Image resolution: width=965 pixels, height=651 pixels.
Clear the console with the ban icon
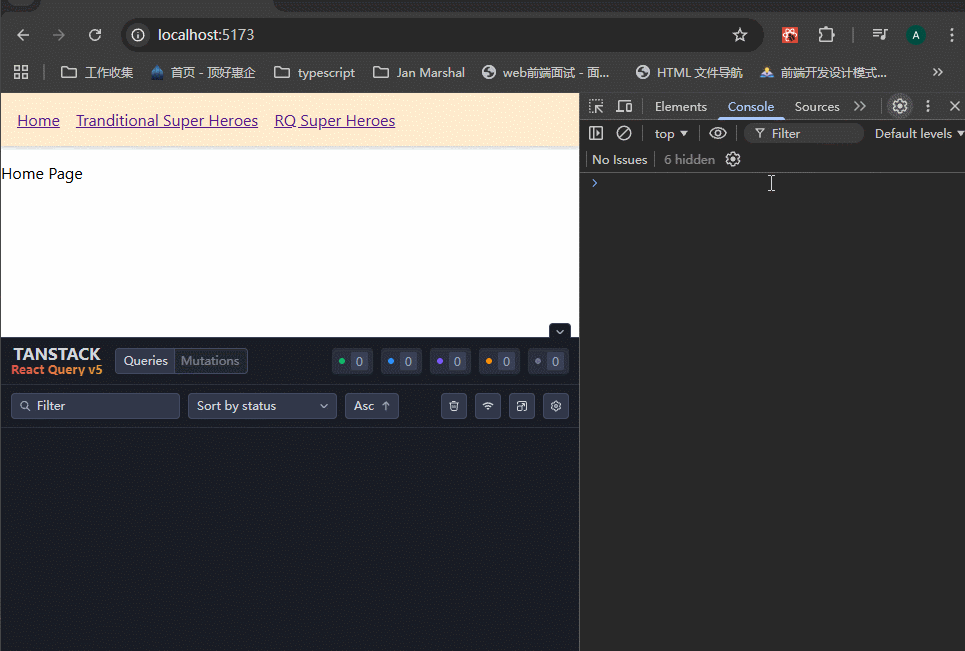[624, 133]
